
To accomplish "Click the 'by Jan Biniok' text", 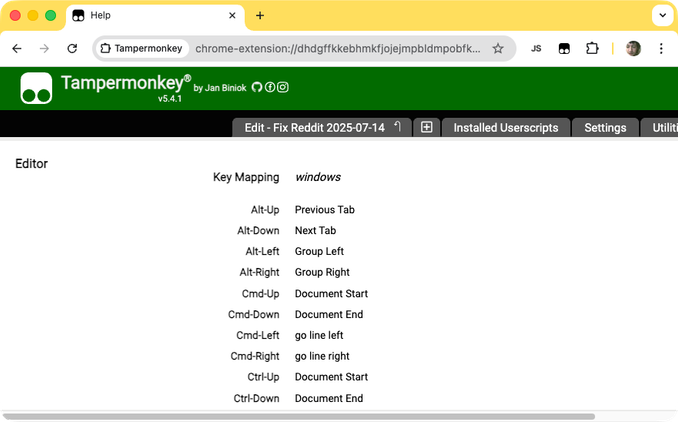I will (x=220, y=88).
